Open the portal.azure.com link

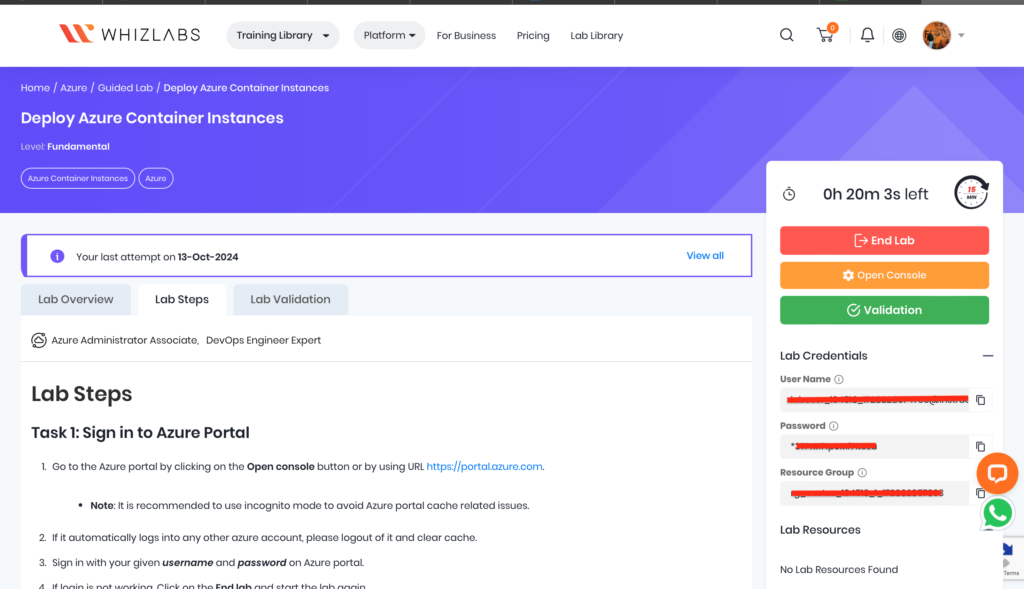[484, 466]
